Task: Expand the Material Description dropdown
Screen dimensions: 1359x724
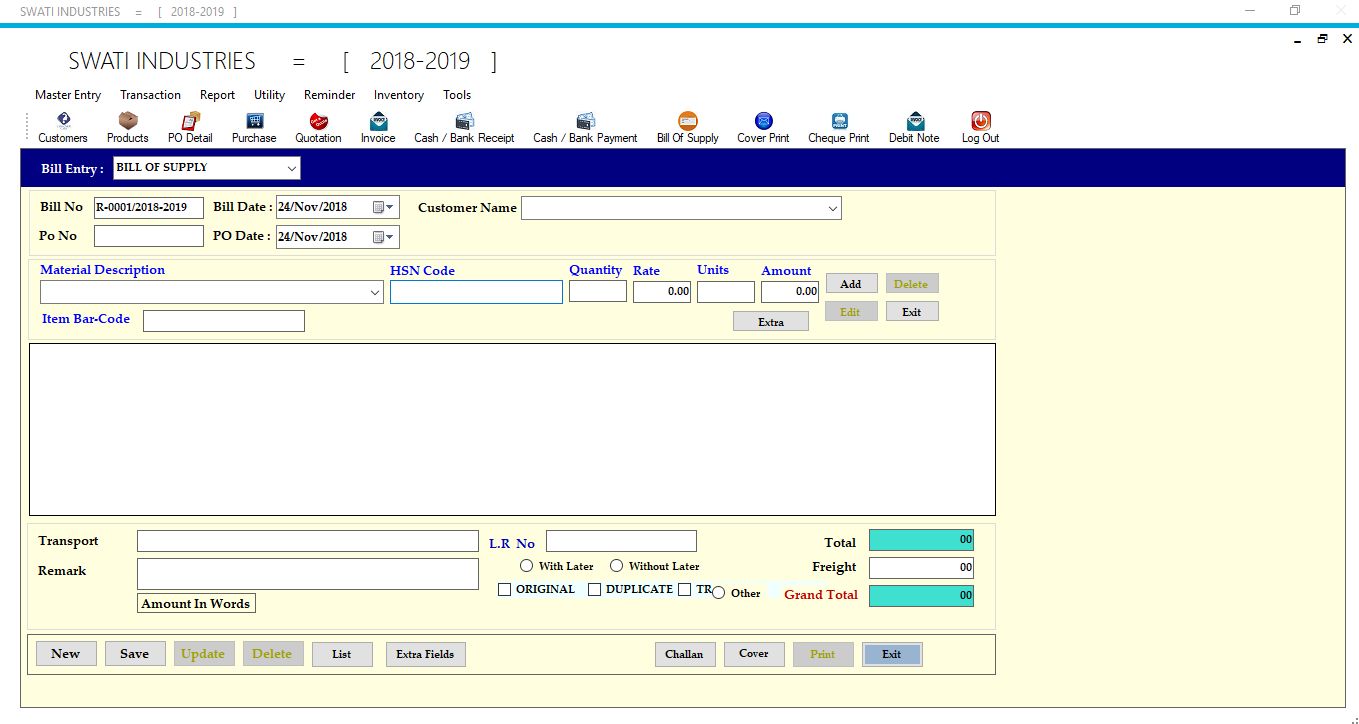Action: [x=375, y=293]
